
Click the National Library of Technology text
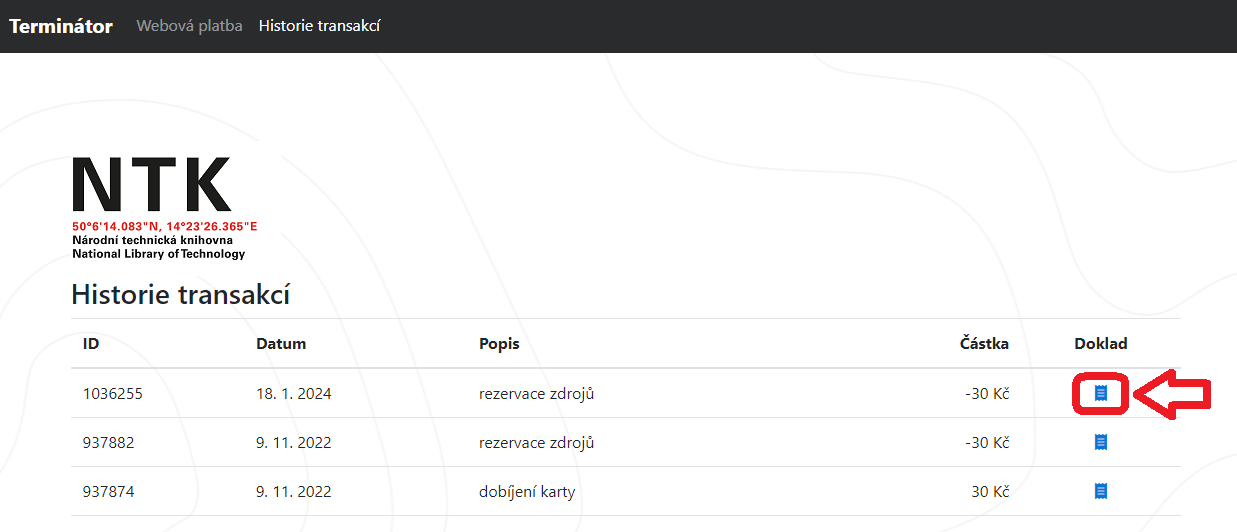coord(158,254)
